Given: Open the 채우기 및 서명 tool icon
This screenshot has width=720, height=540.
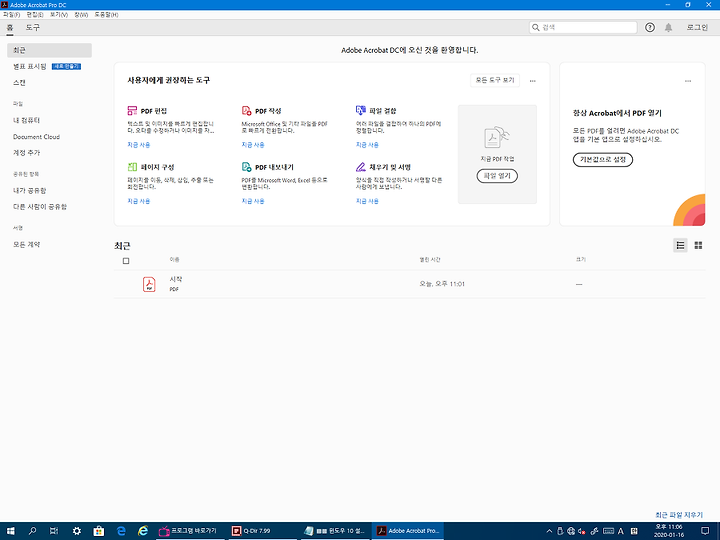Looking at the screenshot, I should coord(360,167).
